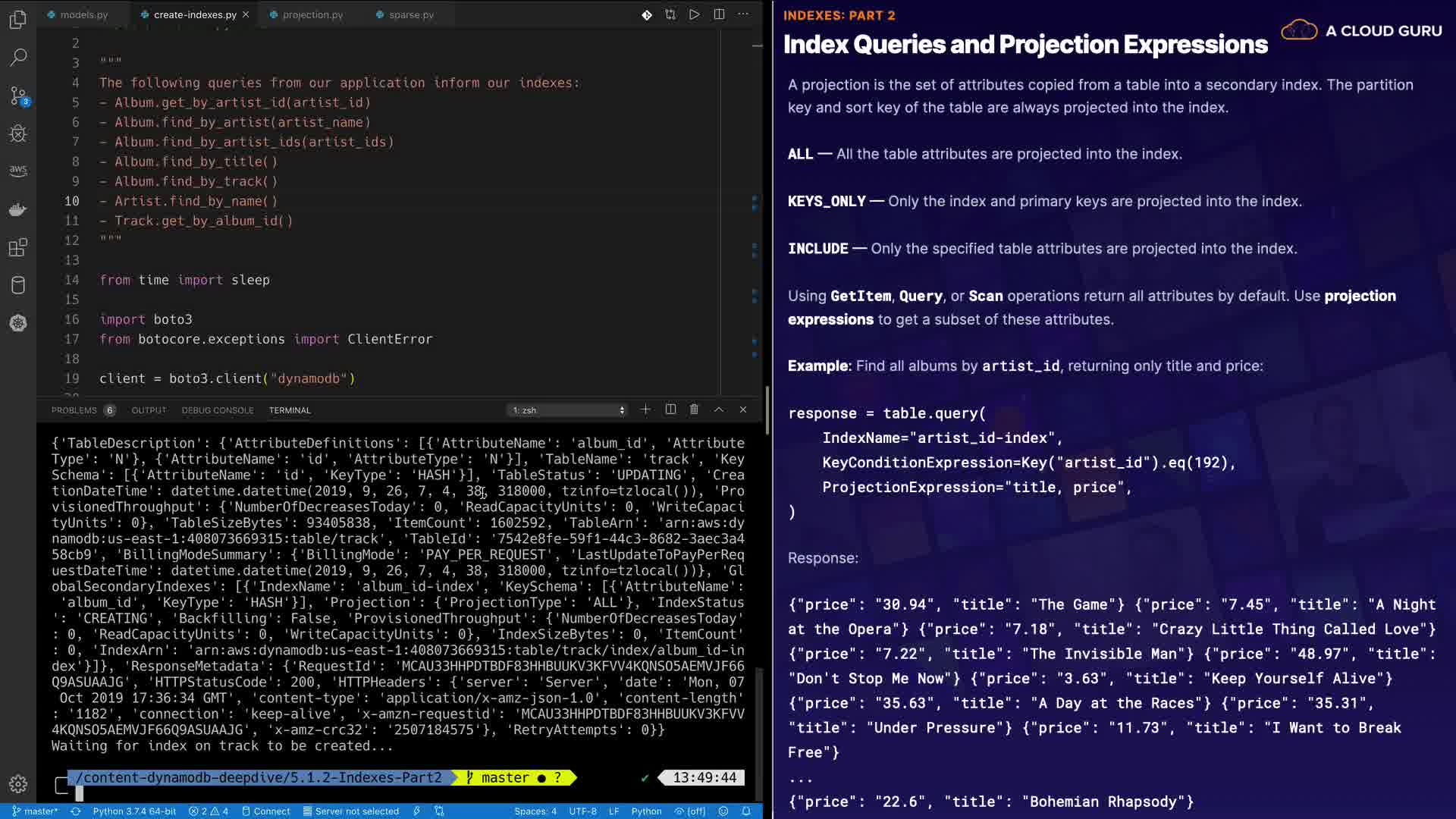Open the Debug bug icon
This screenshot has height=819, width=1456.
(18, 134)
